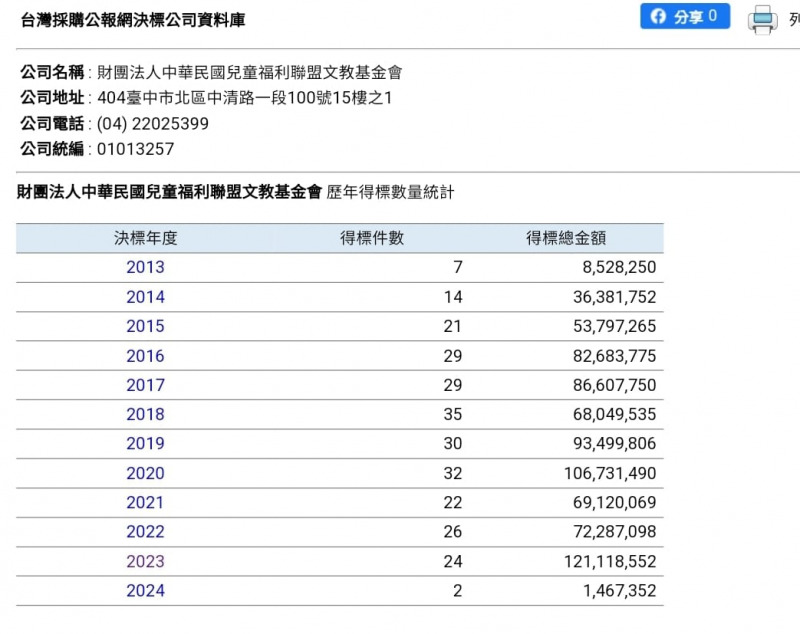This screenshot has width=800, height=634.
Task: Click the 公司地址 field label
Action: coord(52,97)
